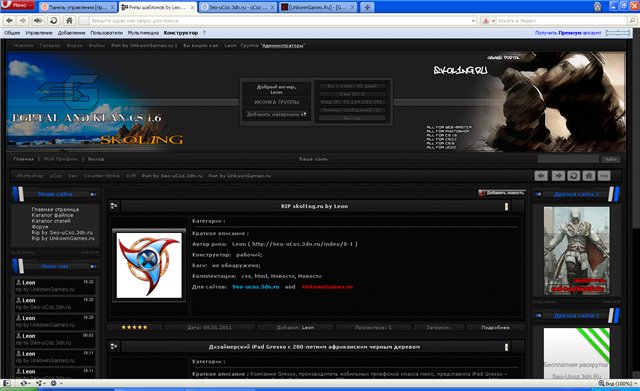
Task: Click the site's gray back arrow button
Action: click(x=541, y=176)
